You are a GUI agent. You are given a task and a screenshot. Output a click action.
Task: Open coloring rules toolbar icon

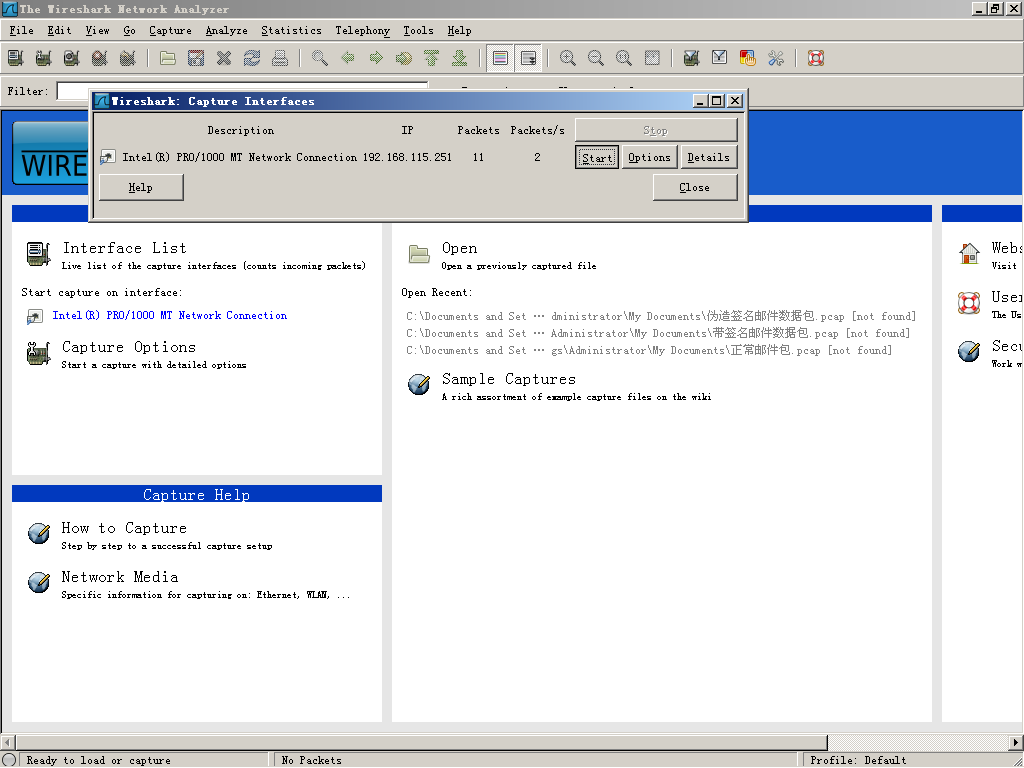pos(748,58)
